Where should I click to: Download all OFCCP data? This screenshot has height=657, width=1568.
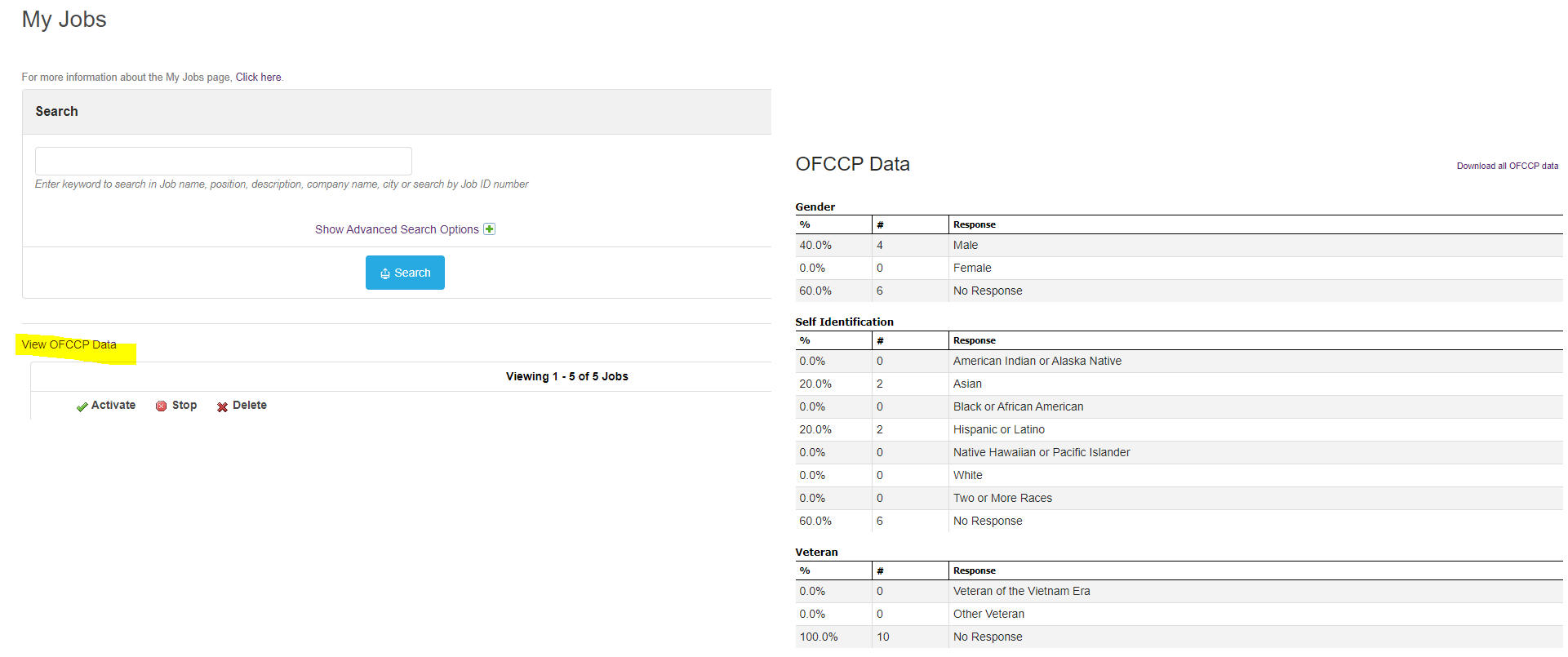click(1507, 166)
